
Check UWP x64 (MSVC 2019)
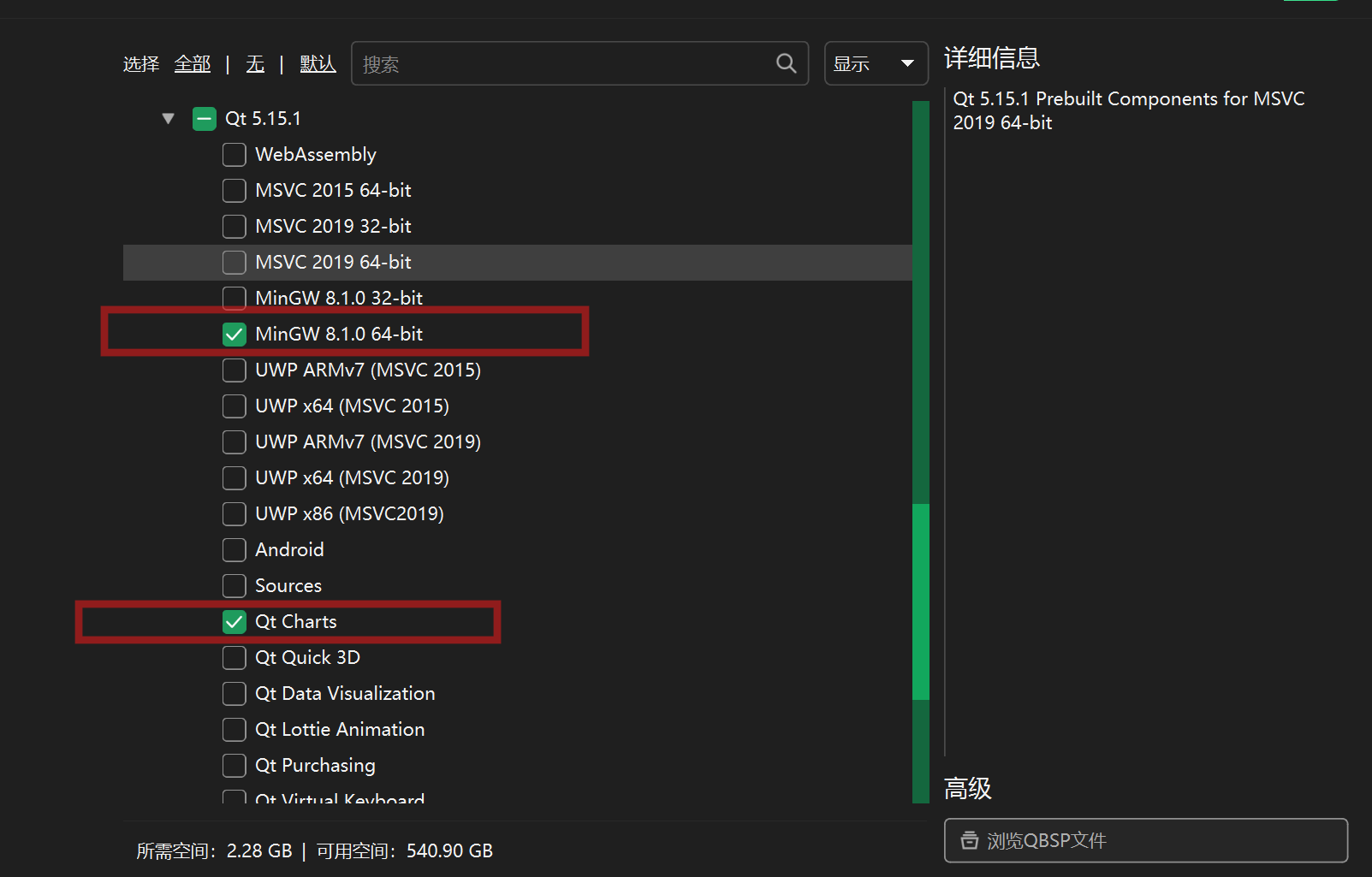coord(234,478)
